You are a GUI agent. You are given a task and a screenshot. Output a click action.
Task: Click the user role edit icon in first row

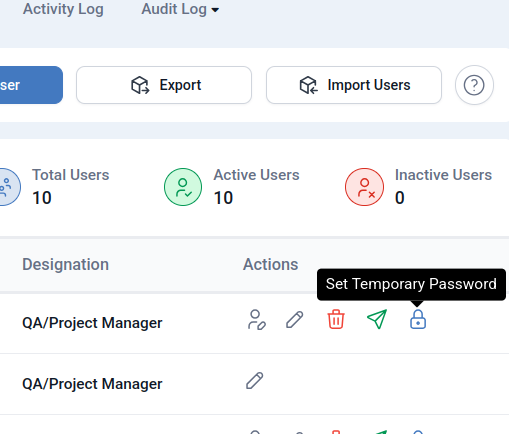point(256,320)
